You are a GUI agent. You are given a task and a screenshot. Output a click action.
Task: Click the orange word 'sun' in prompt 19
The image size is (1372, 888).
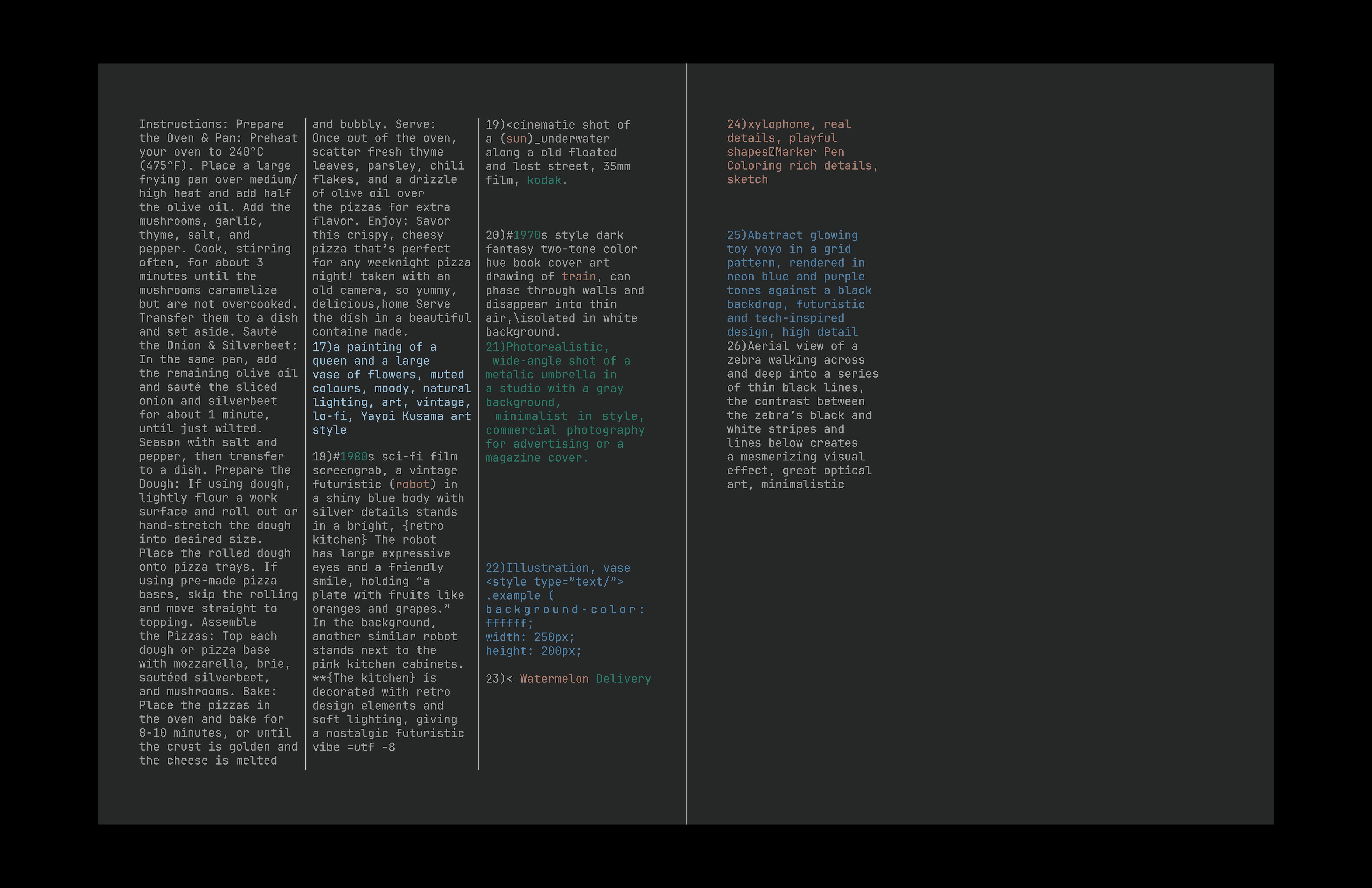[516, 139]
